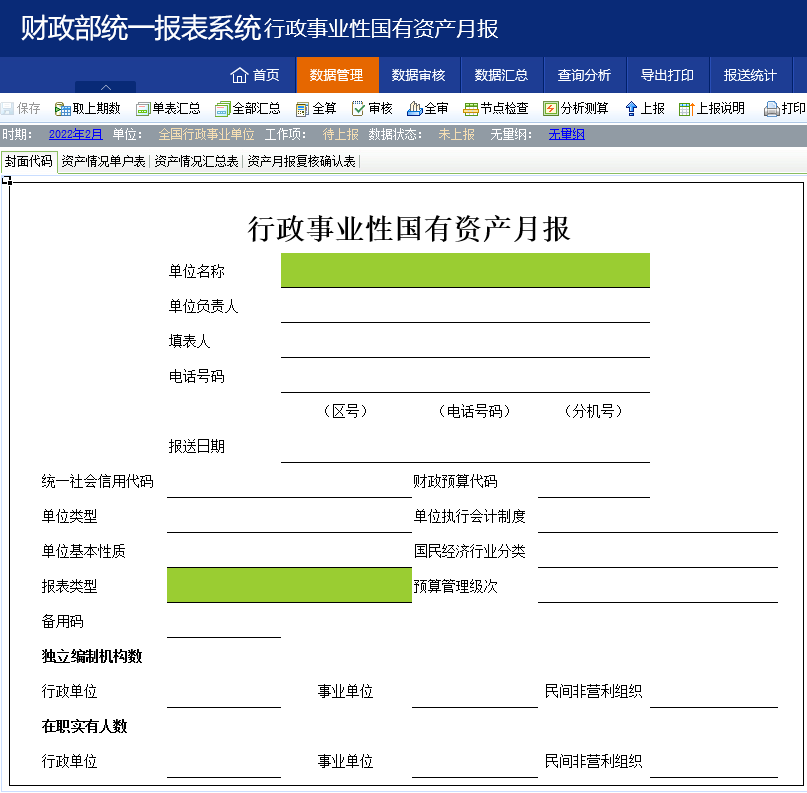Click the home icon beside 首页
This screenshot has width=807, height=793.
(239, 75)
